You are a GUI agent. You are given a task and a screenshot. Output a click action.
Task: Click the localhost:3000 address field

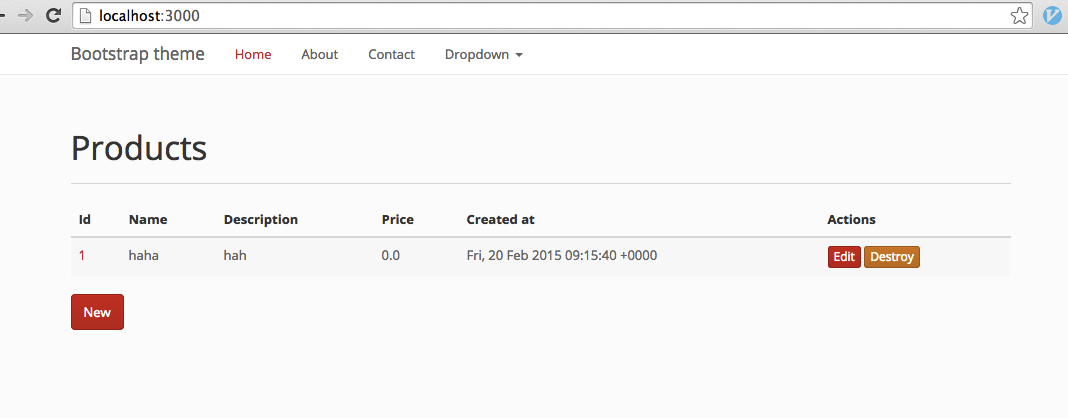[x=500, y=16]
